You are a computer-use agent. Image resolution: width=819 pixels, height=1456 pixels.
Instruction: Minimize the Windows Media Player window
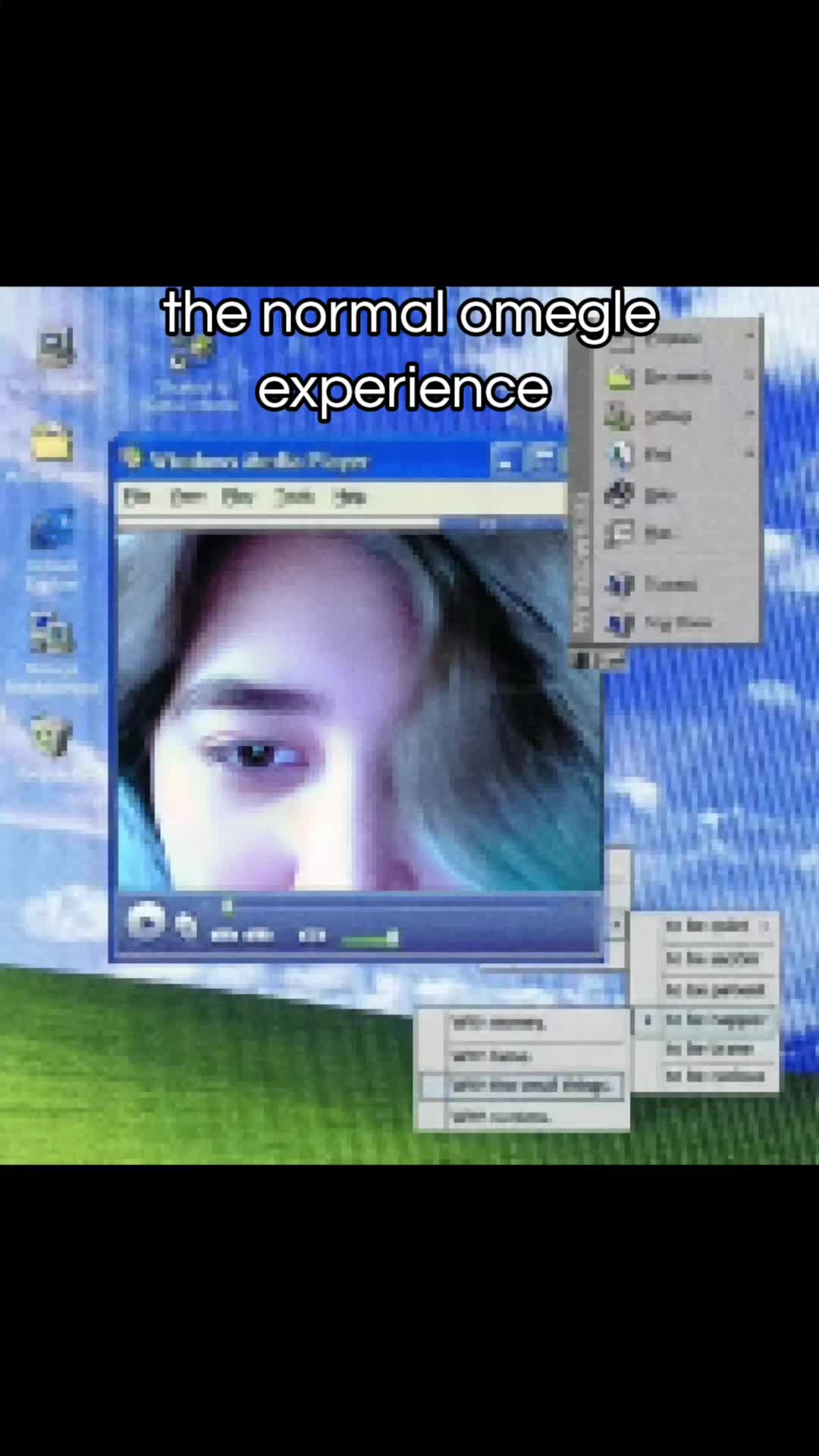(x=506, y=460)
